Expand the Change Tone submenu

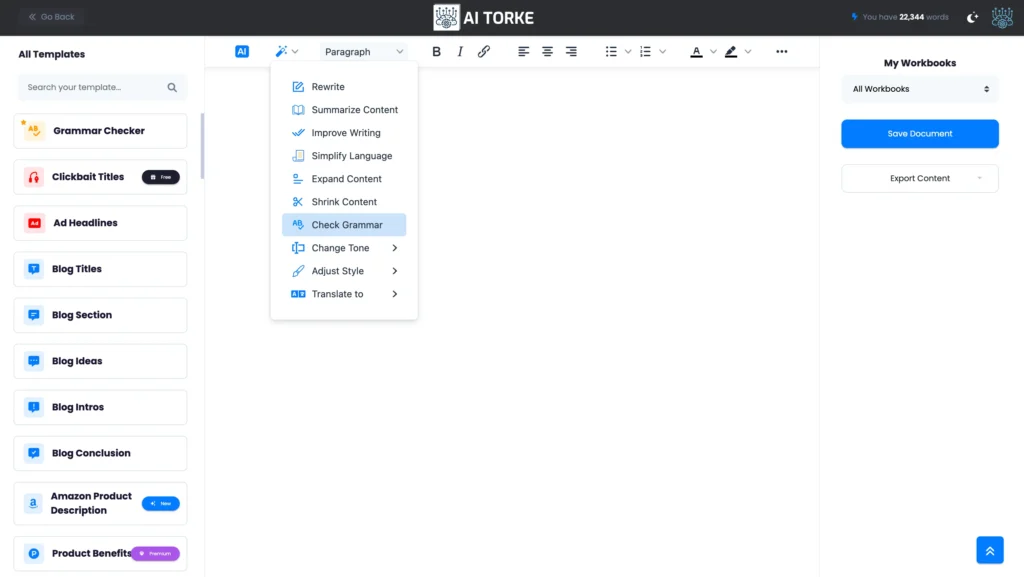click(x=341, y=247)
